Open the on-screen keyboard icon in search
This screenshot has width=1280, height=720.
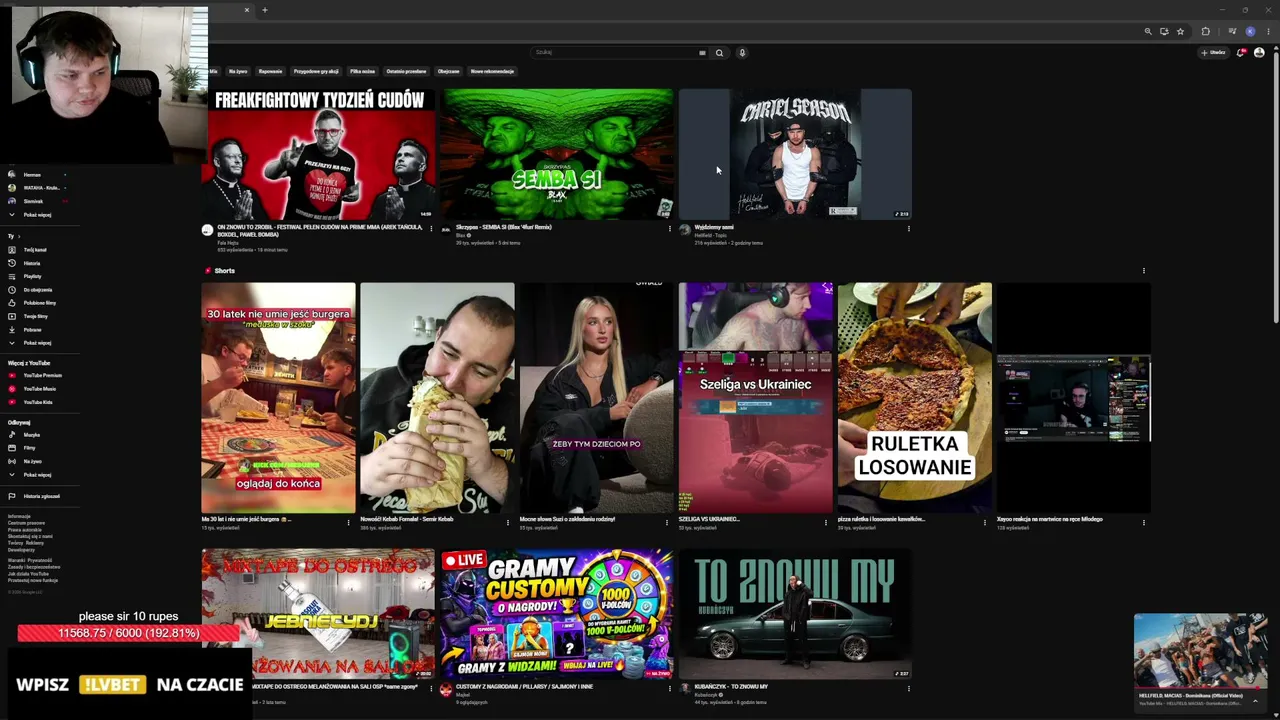(x=702, y=53)
